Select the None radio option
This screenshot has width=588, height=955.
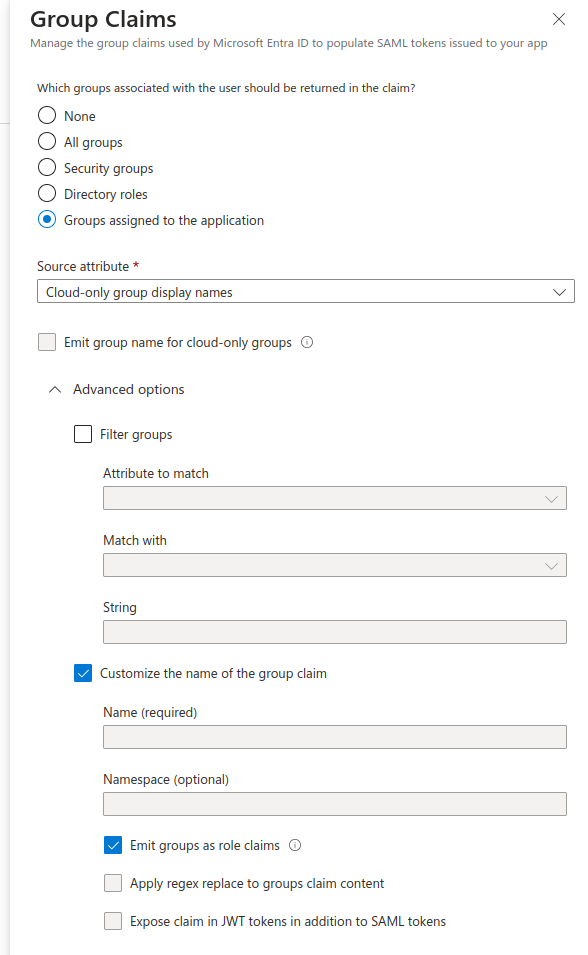tap(46, 115)
